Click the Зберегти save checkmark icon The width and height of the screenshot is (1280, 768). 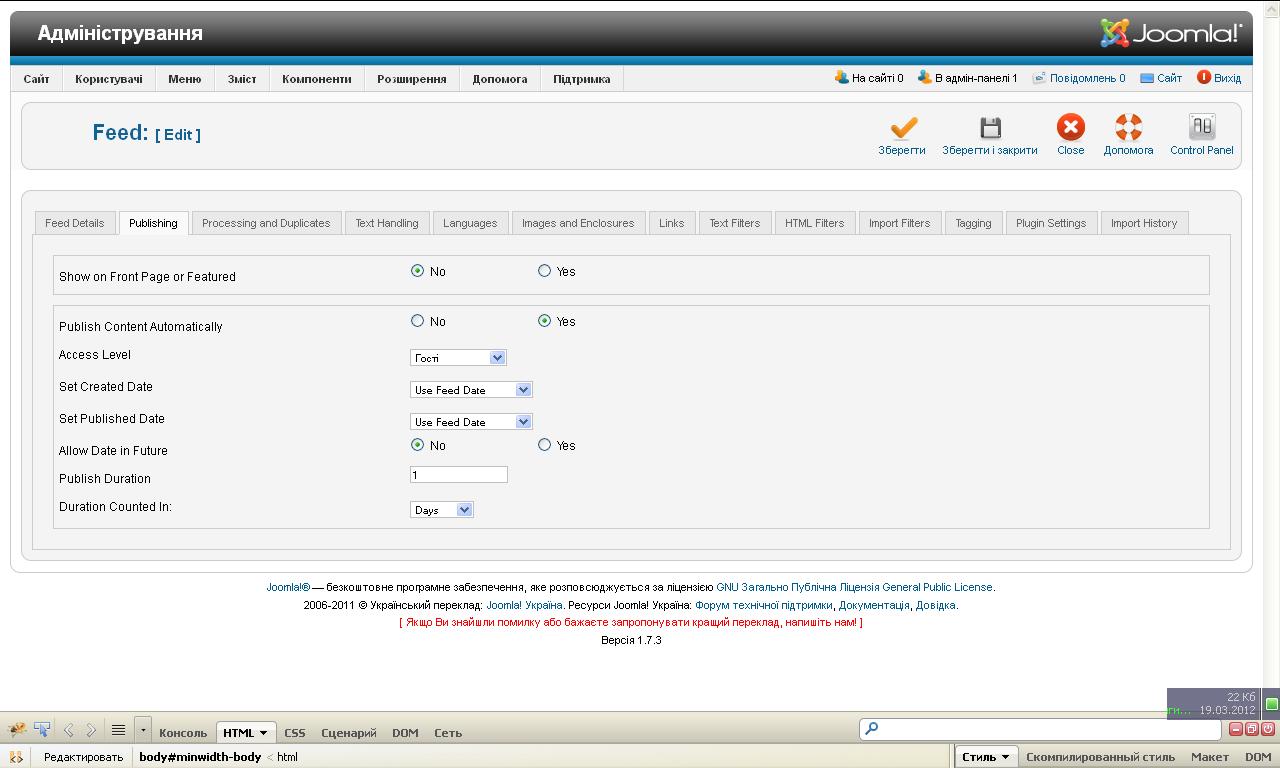point(903,127)
